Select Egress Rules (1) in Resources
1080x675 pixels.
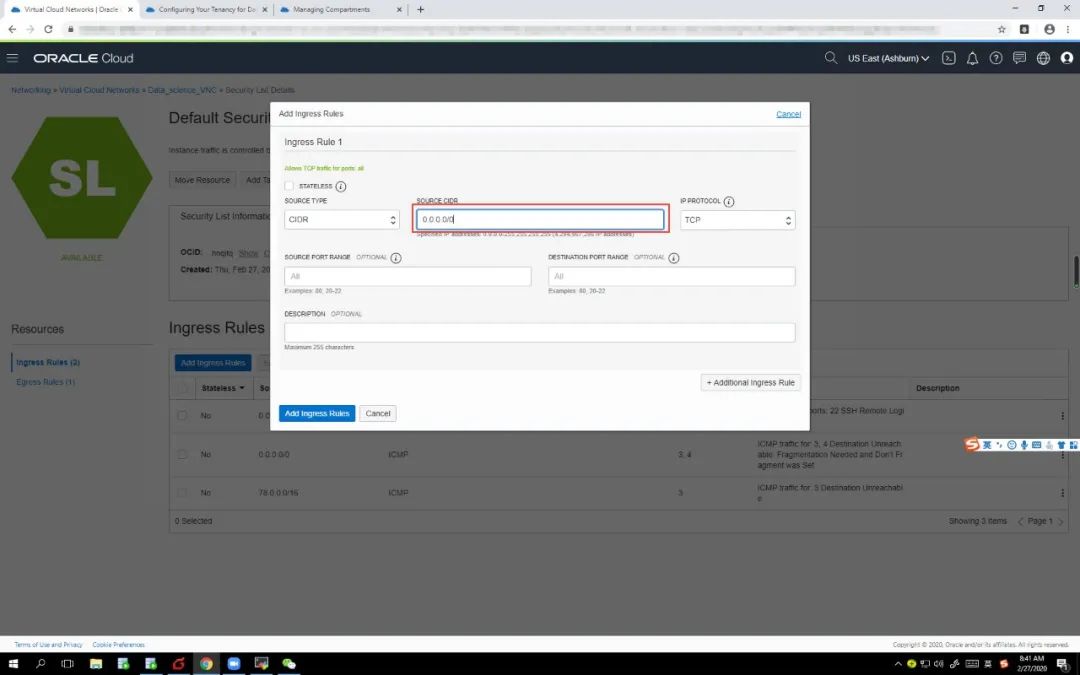[x=45, y=382]
